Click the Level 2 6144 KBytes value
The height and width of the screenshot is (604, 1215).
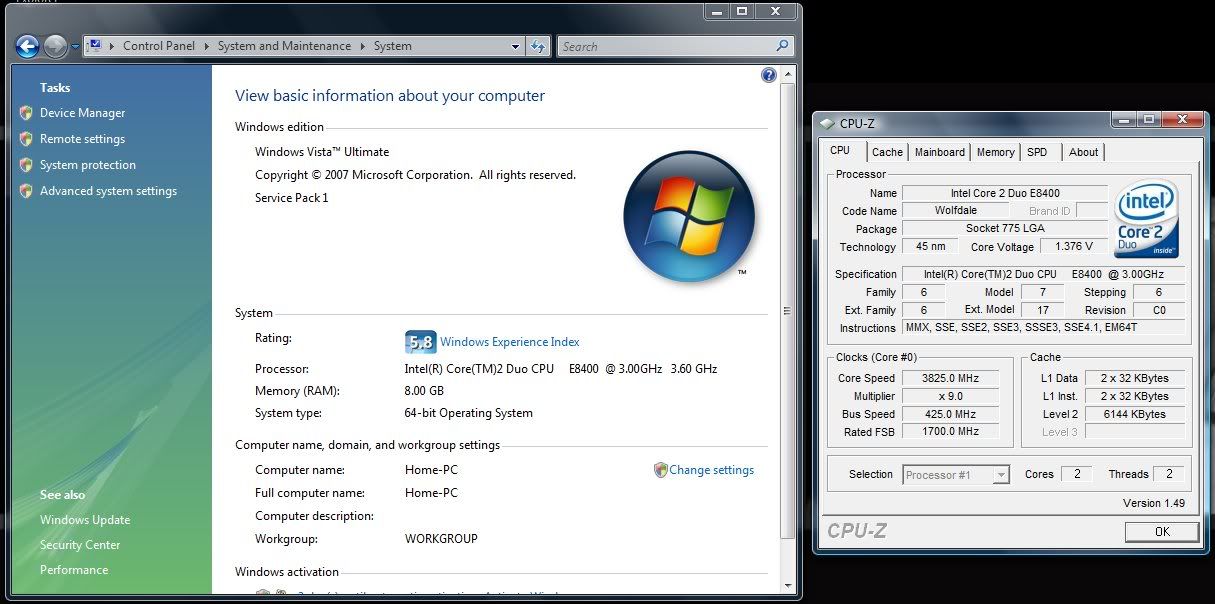1134,414
